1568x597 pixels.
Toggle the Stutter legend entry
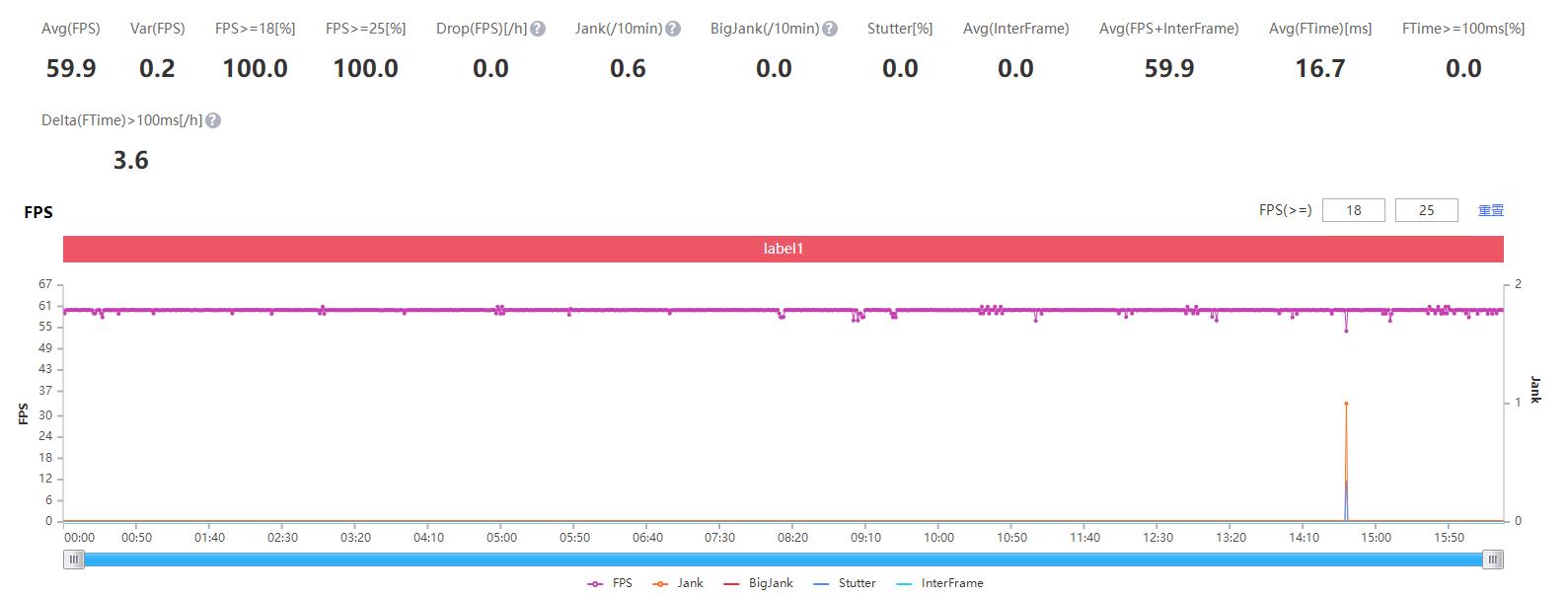tap(845, 583)
